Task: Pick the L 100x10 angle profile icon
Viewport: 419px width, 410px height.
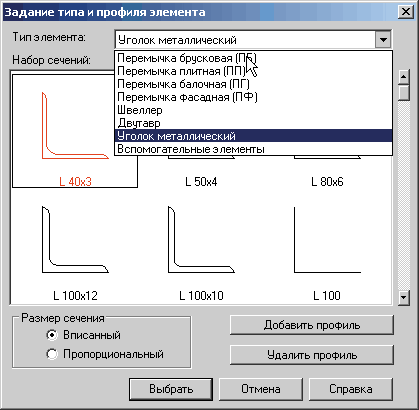Action: [x=201, y=240]
